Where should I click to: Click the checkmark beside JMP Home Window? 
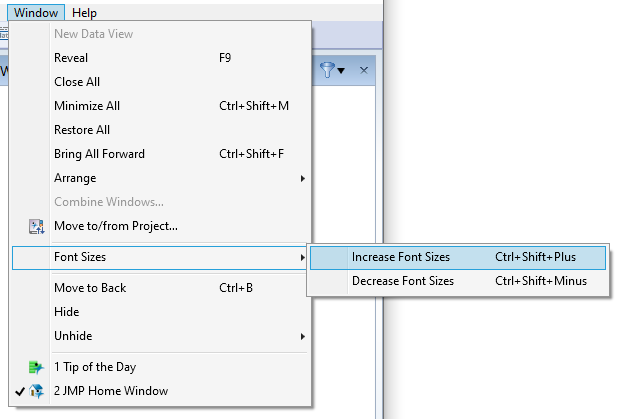coord(21,391)
